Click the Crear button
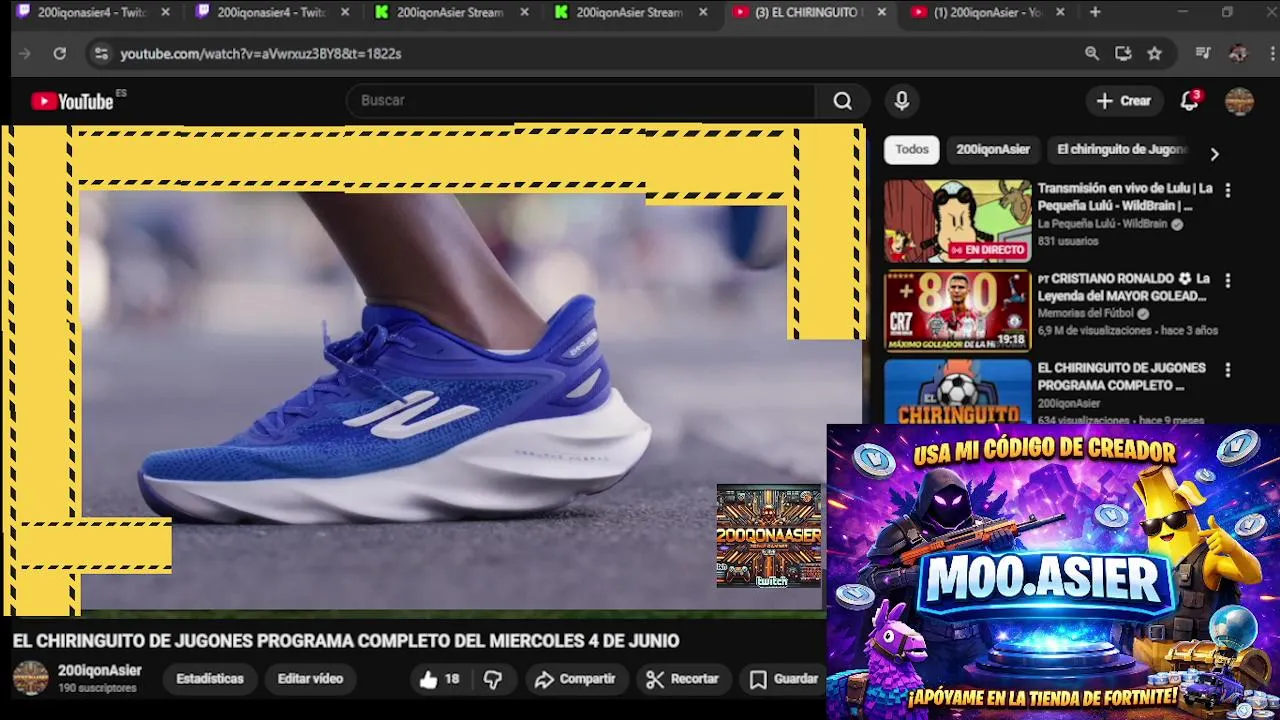This screenshot has height=720, width=1280. [x=1124, y=101]
